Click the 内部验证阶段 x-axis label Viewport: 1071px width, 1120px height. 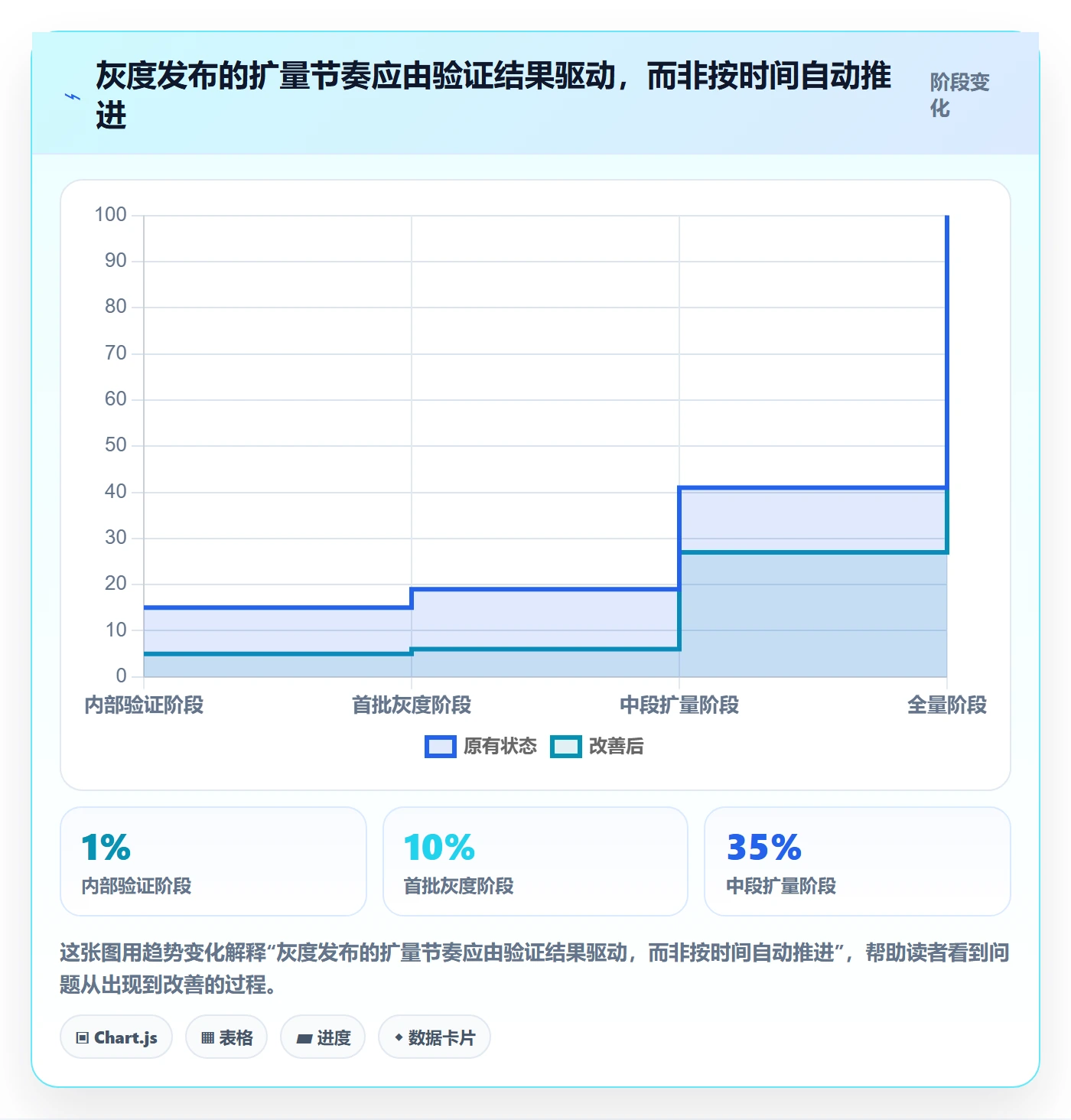(x=144, y=705)
